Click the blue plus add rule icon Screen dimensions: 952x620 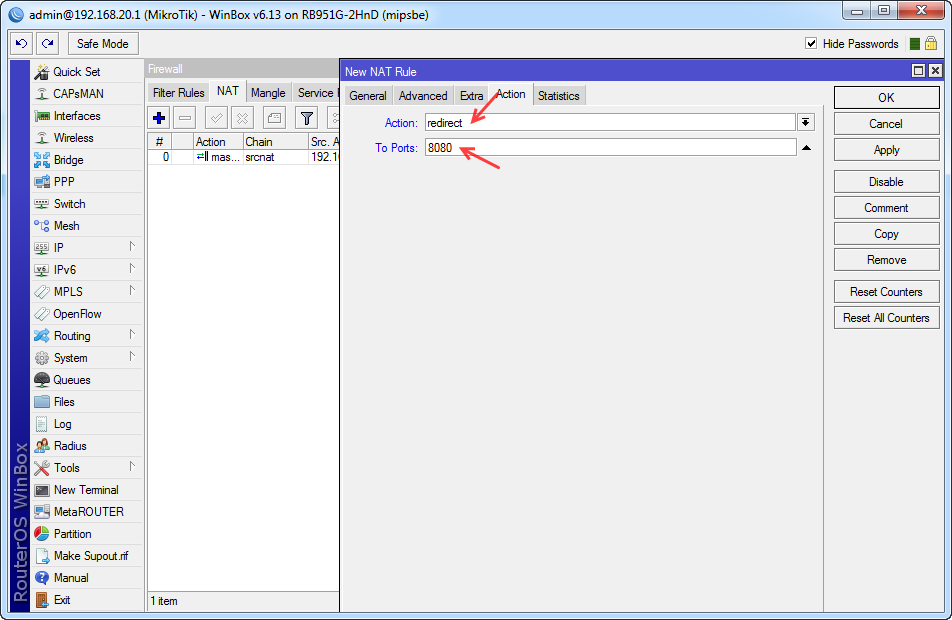159,118
